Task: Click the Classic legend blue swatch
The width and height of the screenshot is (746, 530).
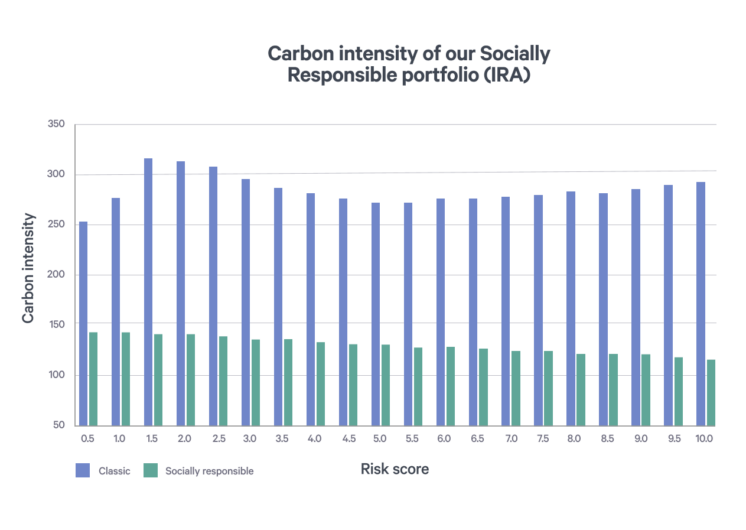Action: pos(83,470)
